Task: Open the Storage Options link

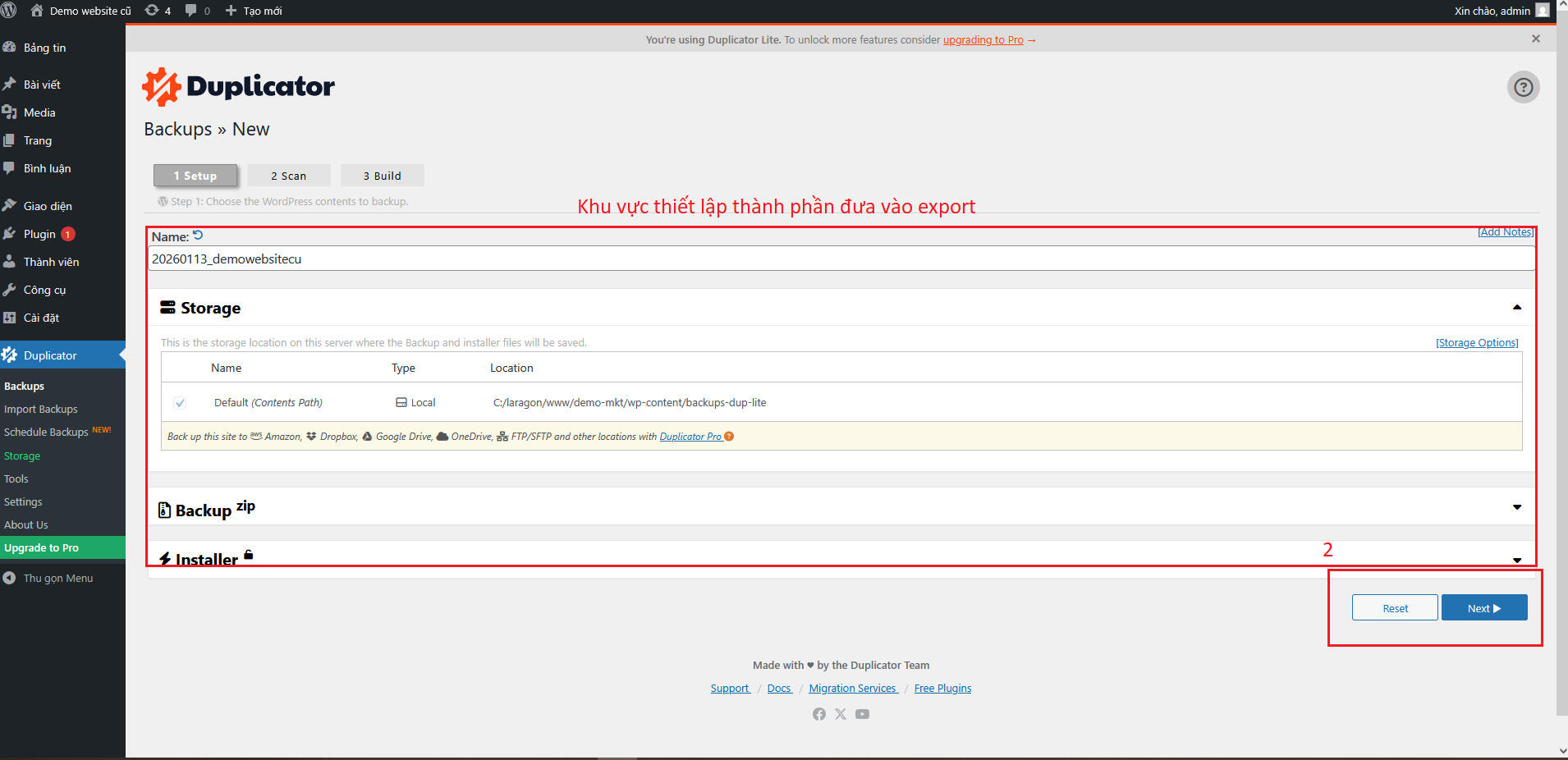Action: pos(1476,343)
